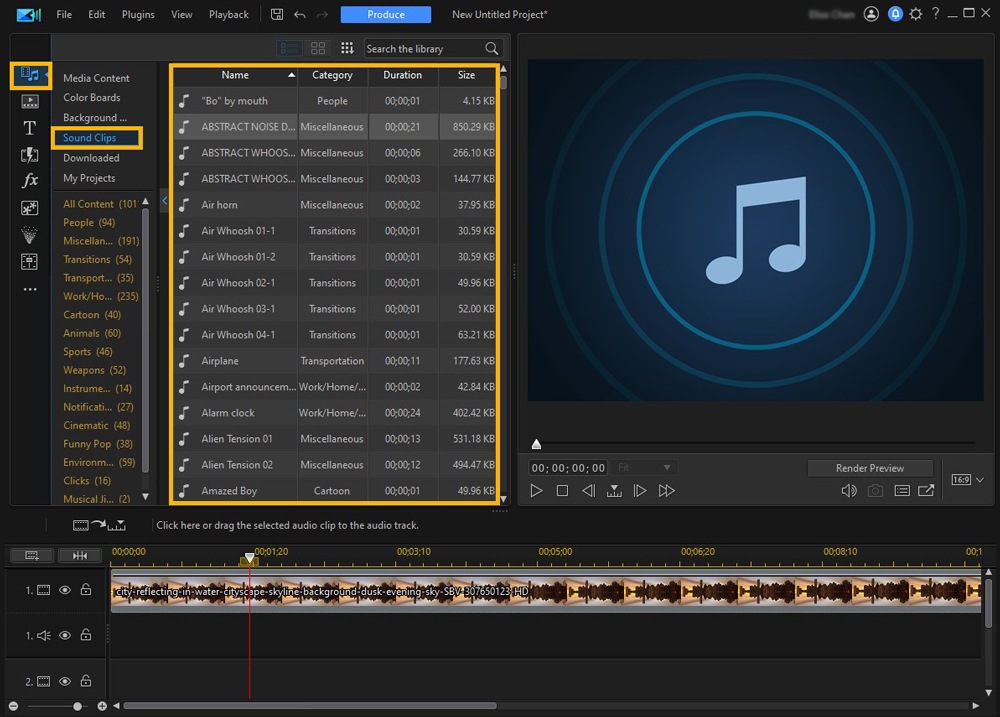The image size is (1000, 717).
Task: Hide video track 1 with eye icon
Action: point(65,591)
